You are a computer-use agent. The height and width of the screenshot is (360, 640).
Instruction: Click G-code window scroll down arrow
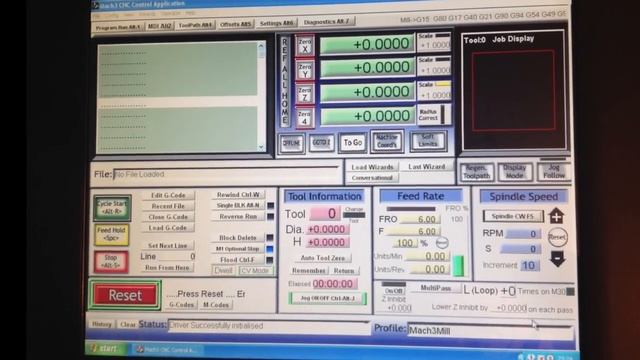[261, 147]
